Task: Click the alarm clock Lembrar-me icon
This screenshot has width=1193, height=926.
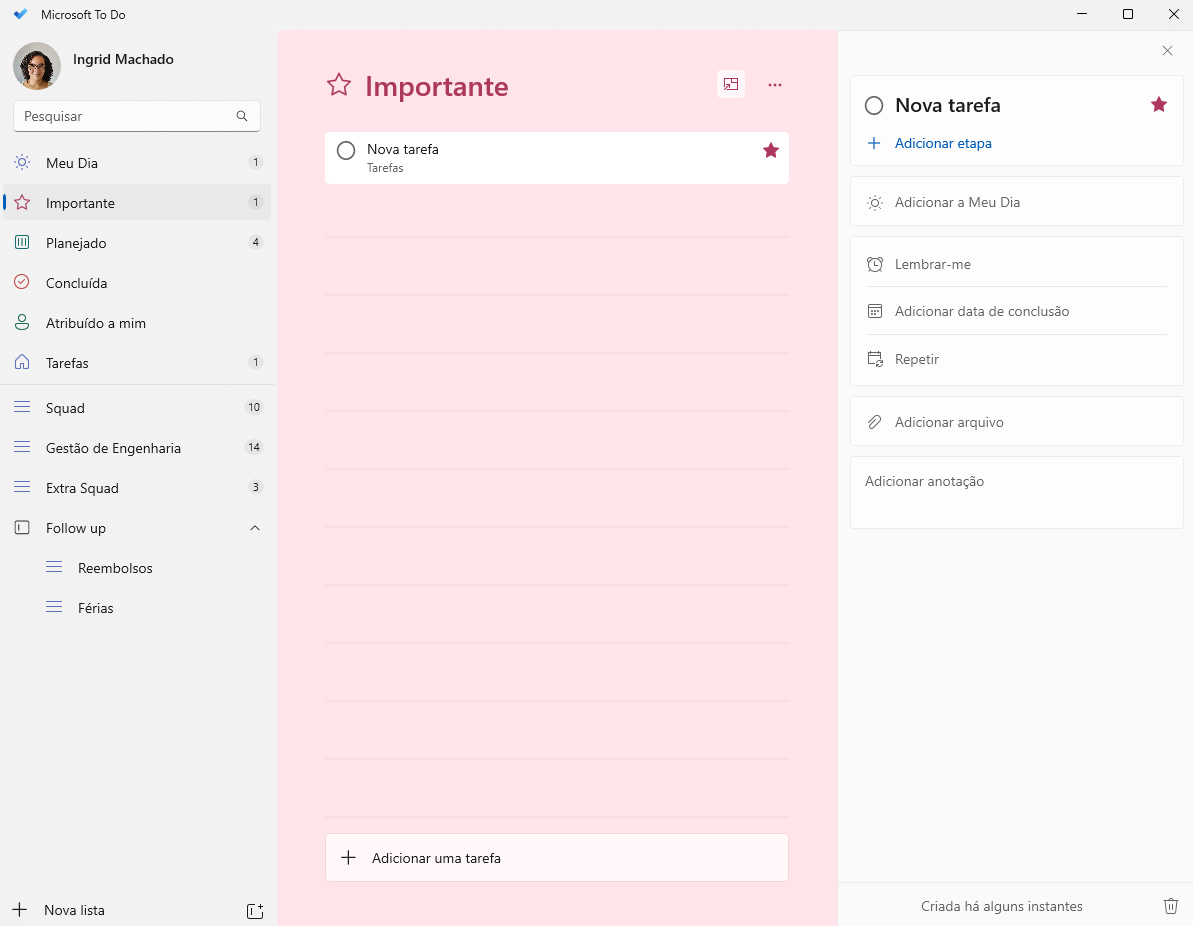Action: [x=875, y=264]
